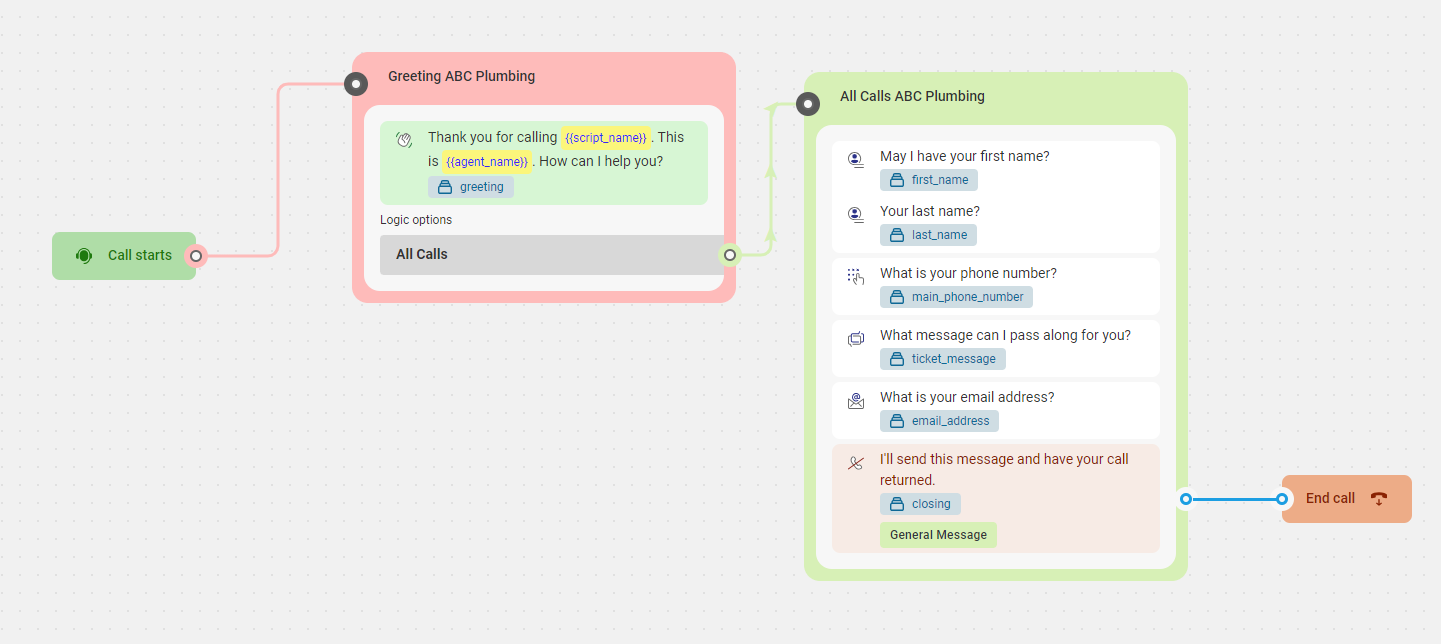Viewport: 1441px width, 644px height.
Task: Click the storage icon in the closing tag
Action: coord(897,504)
